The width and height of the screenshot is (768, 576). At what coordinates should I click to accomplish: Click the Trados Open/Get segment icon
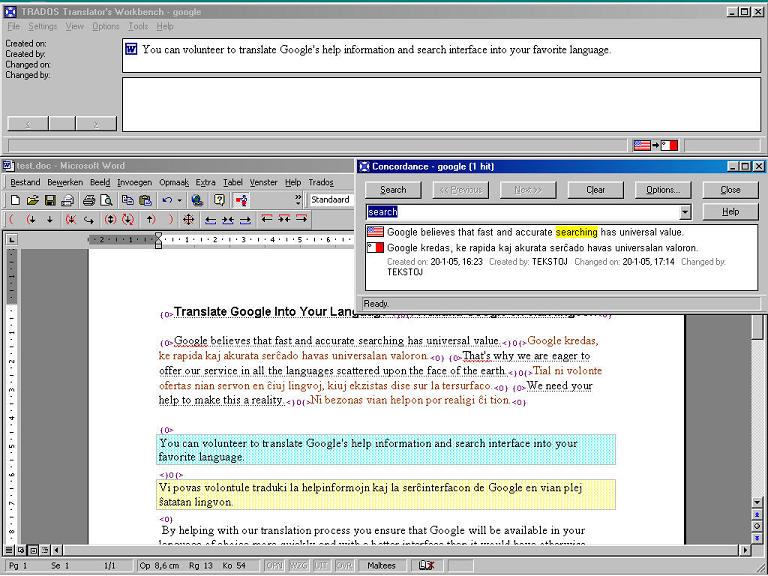click(x=31, y=219)
